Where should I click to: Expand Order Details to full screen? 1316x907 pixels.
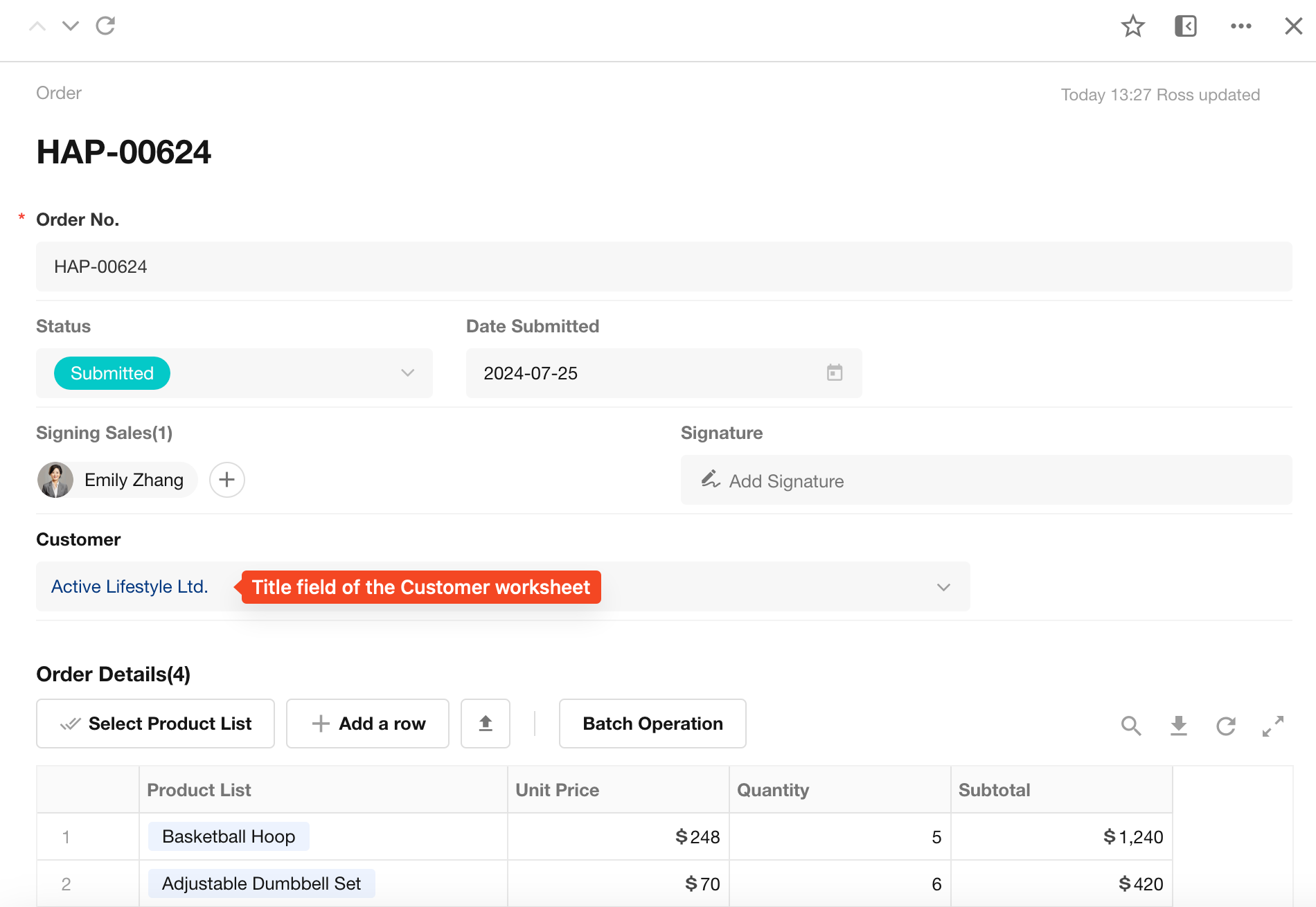(x=1272, y=726)
